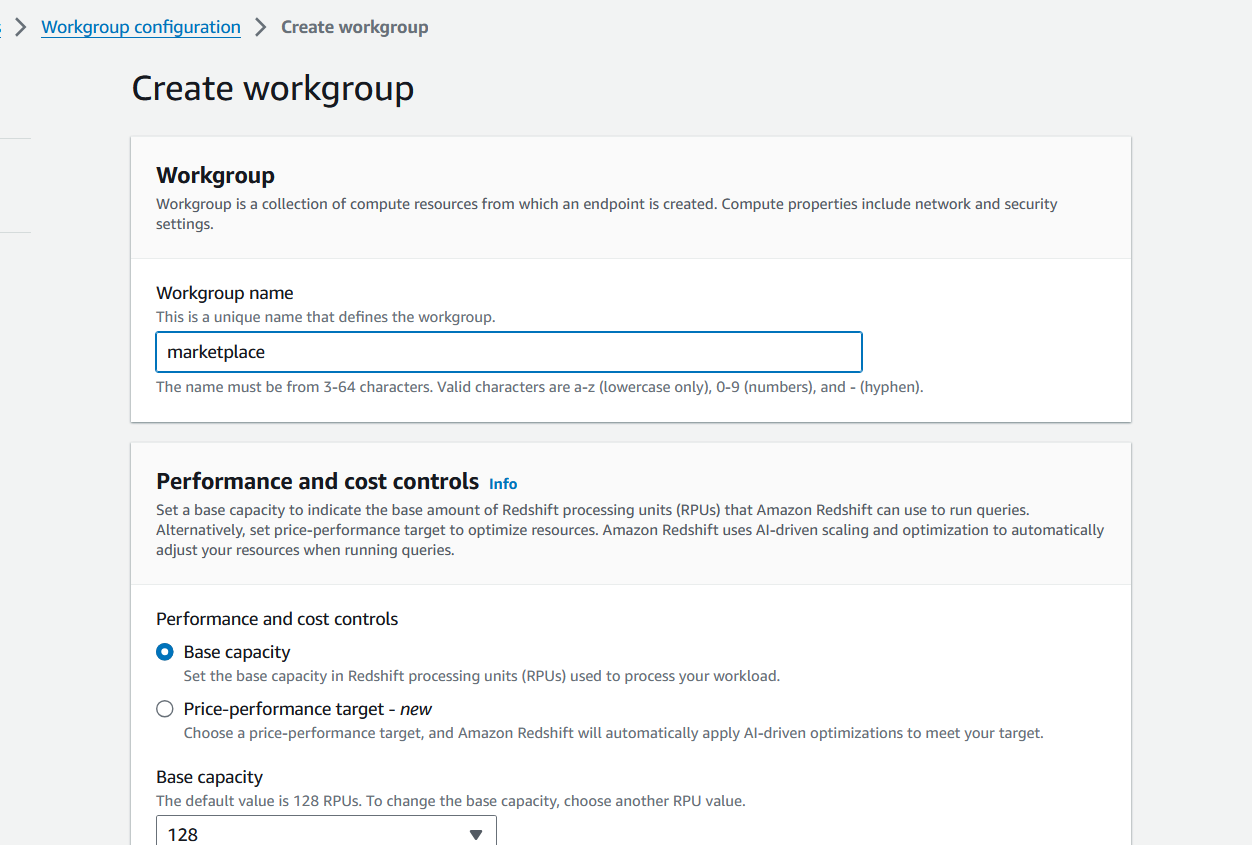Click the Base capacity dropdown arrow icon
Screen dimensions: 1252x845
click(476, 834)
